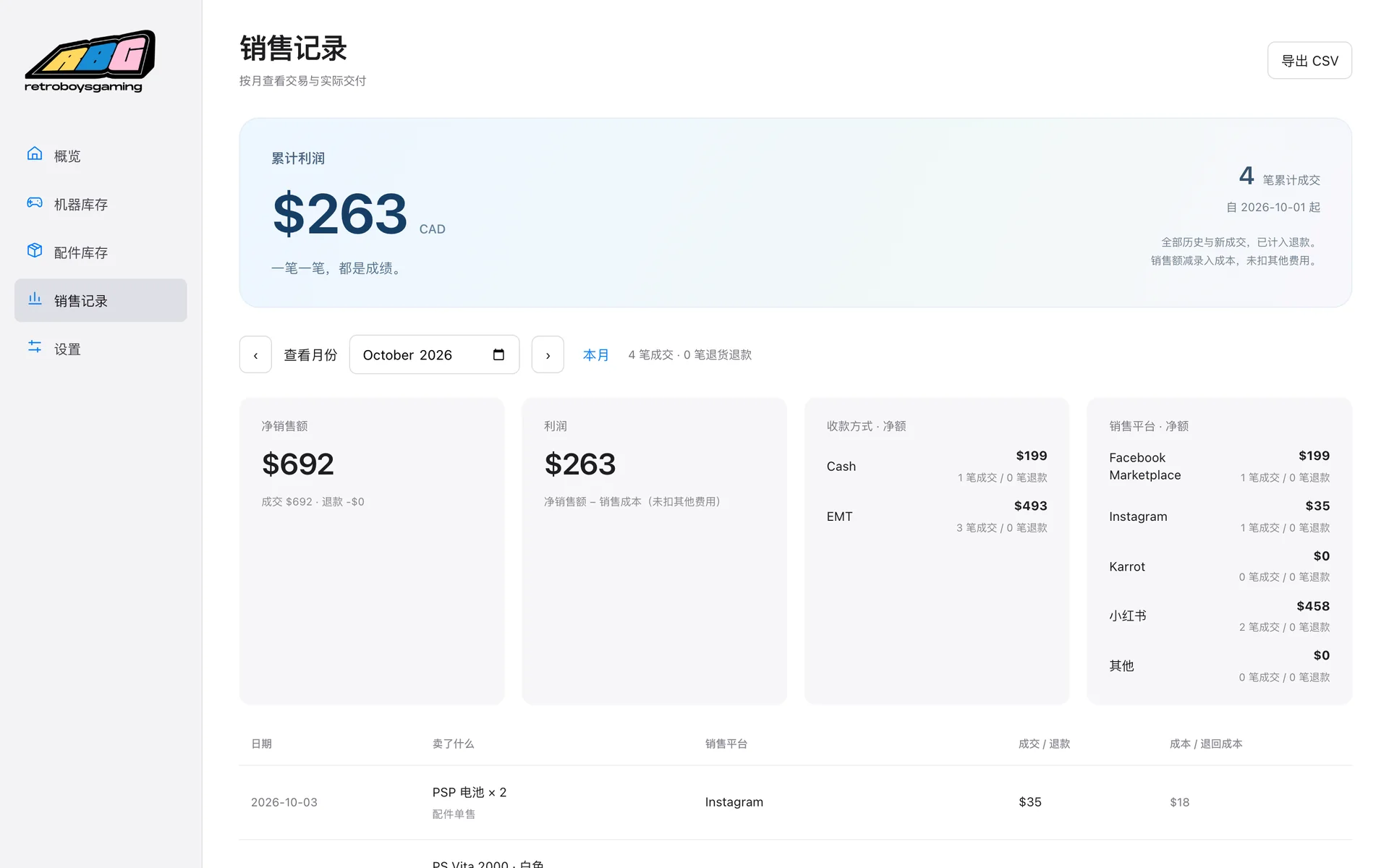Click the 净销售额 $692 card

coord(372,551)
